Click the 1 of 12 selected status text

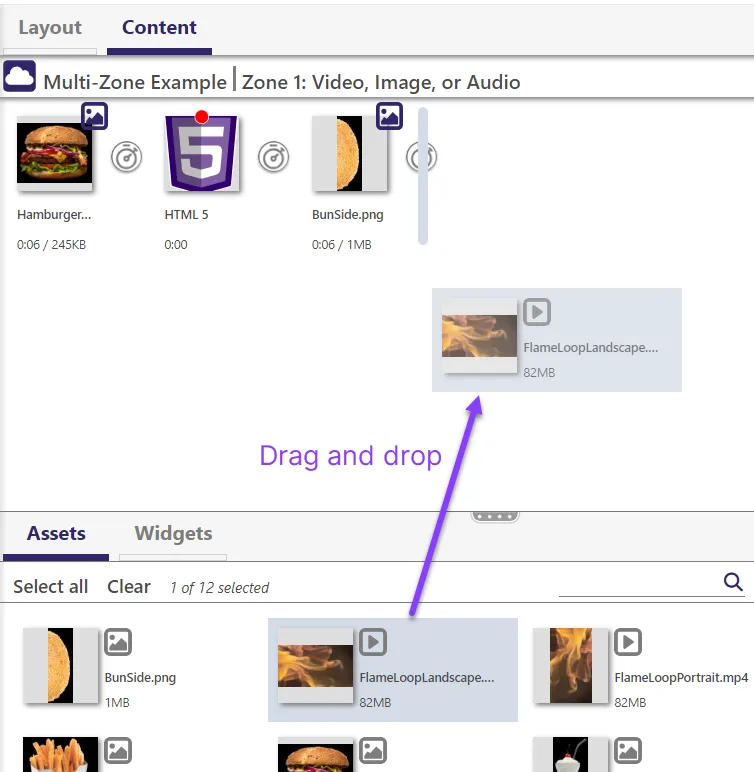tap(220, 588)
